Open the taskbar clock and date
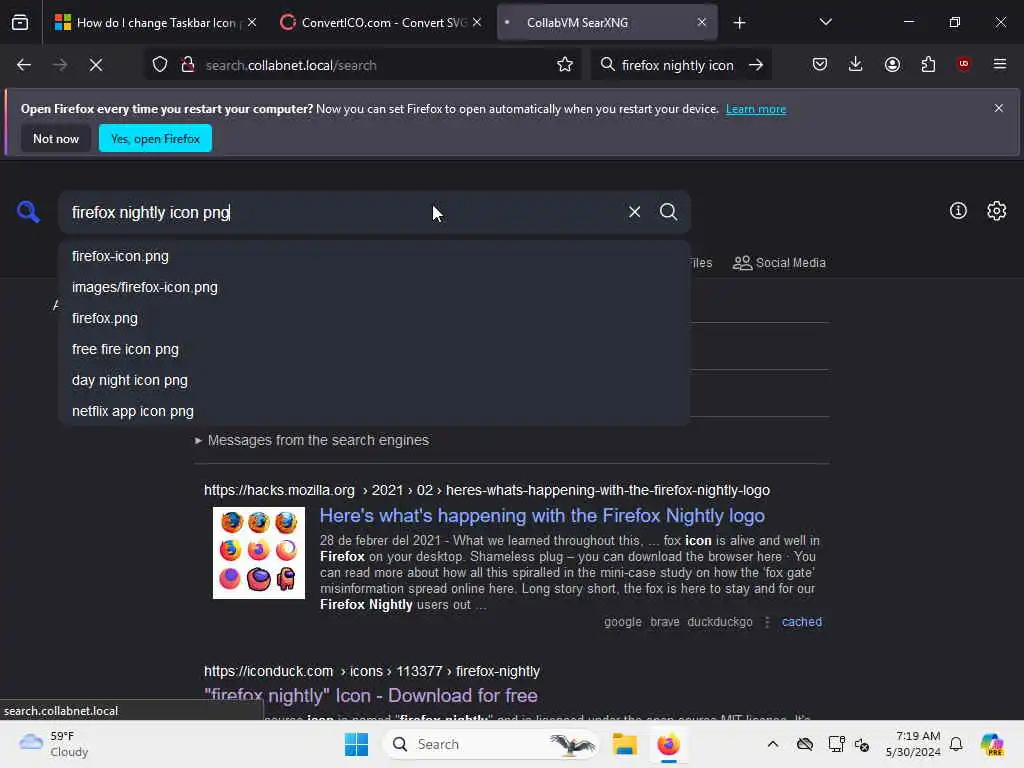 (x=913, y=744)
